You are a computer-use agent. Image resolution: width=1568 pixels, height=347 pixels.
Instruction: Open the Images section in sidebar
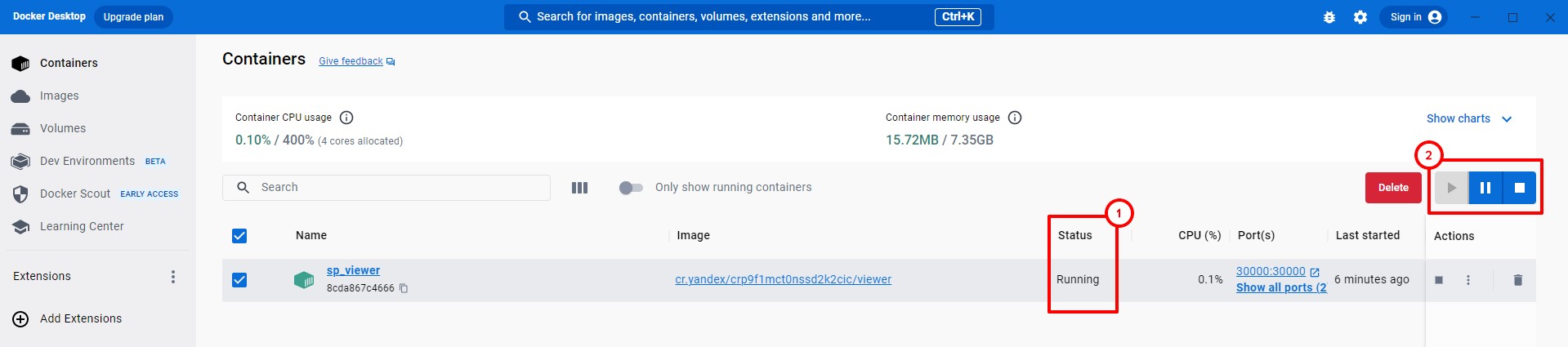60,96
